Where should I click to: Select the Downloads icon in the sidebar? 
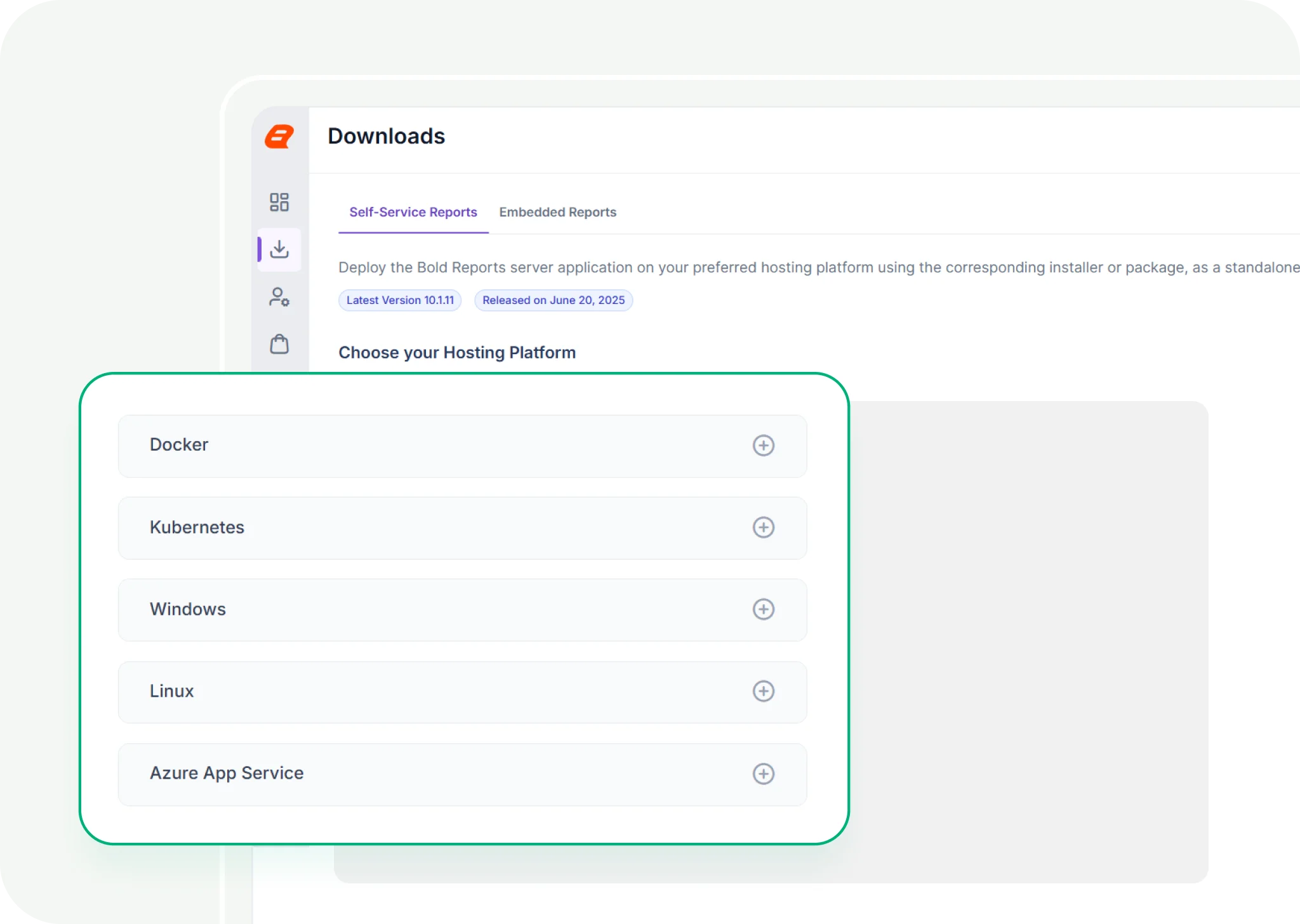point(279,249)
